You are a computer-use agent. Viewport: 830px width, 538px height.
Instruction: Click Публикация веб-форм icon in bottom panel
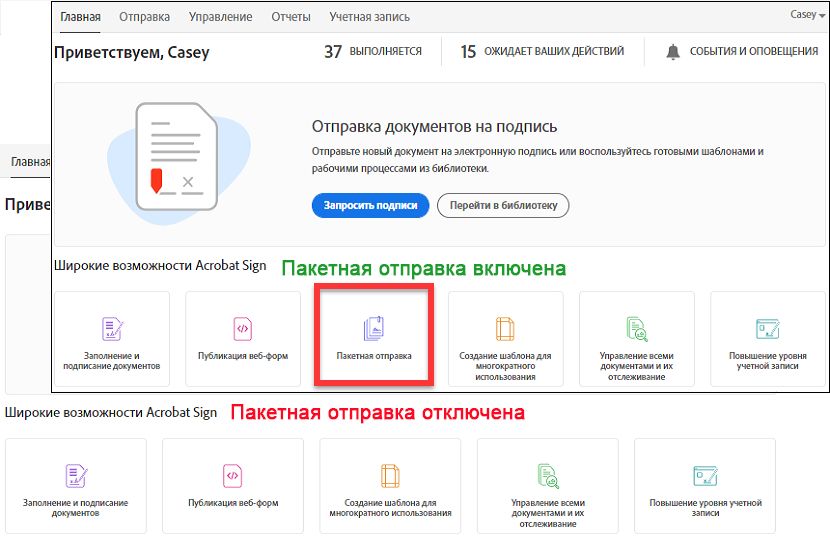pos(233,476)
